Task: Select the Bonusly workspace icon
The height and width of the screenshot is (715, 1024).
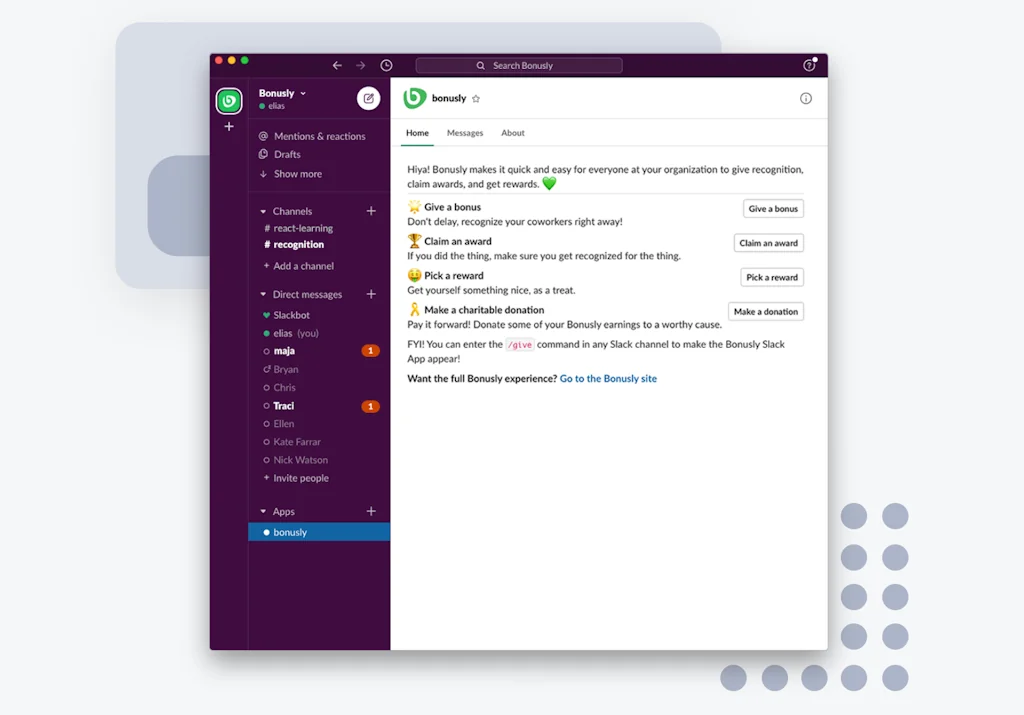Action: click(x=229, y=101)
